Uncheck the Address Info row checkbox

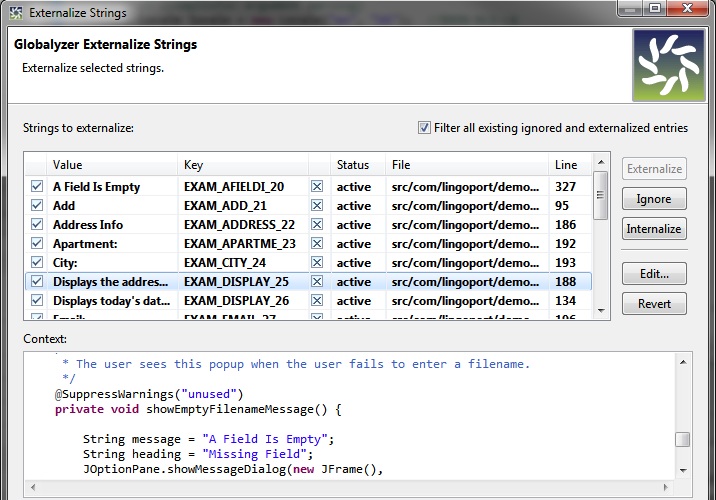37,225
